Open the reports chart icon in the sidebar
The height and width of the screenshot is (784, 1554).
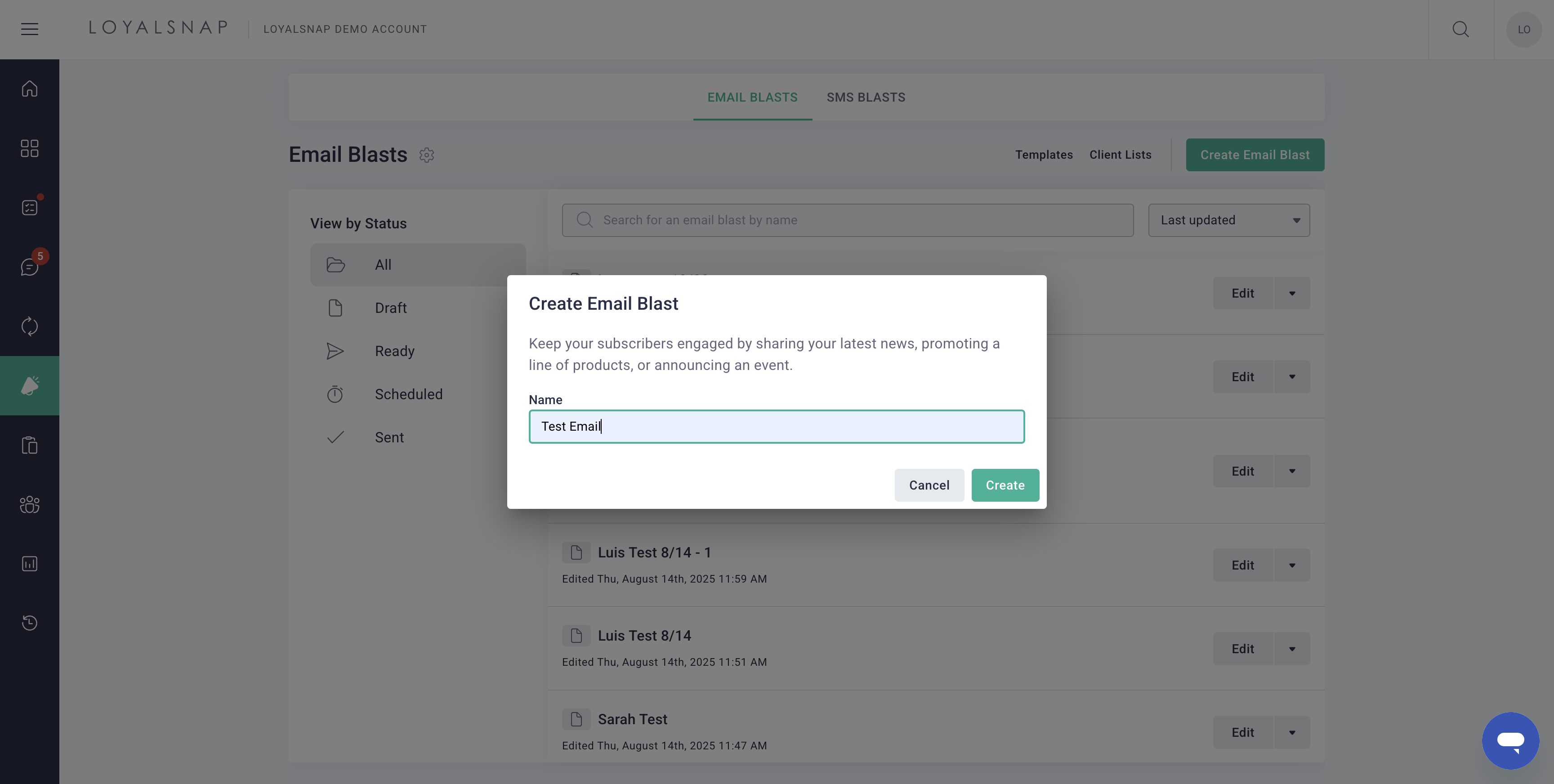tap(30, 563)
